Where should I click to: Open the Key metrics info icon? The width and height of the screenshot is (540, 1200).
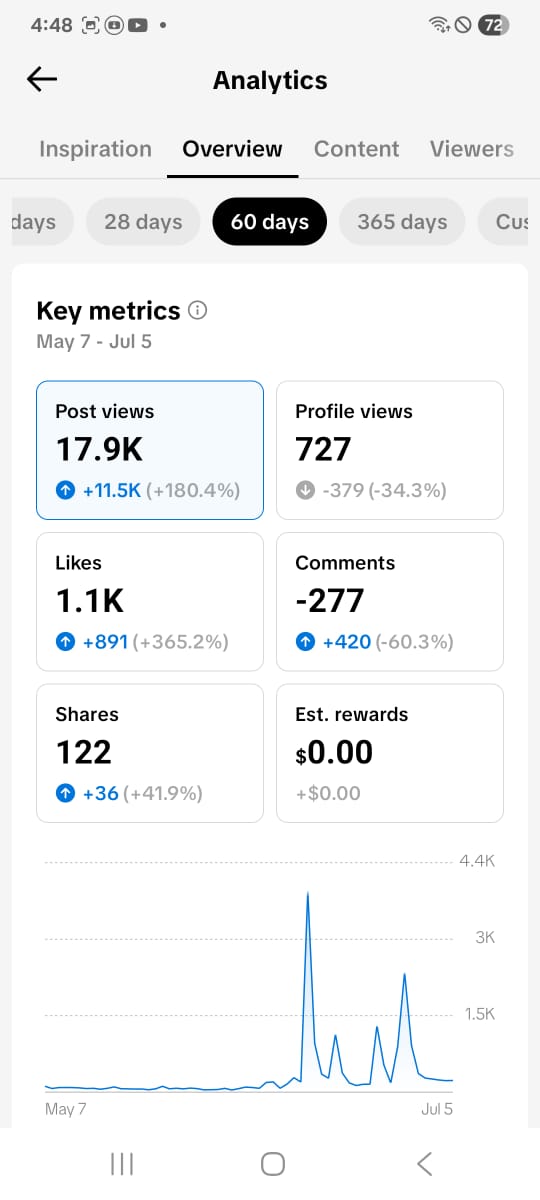pyautogui.click(x=198, y=310)
